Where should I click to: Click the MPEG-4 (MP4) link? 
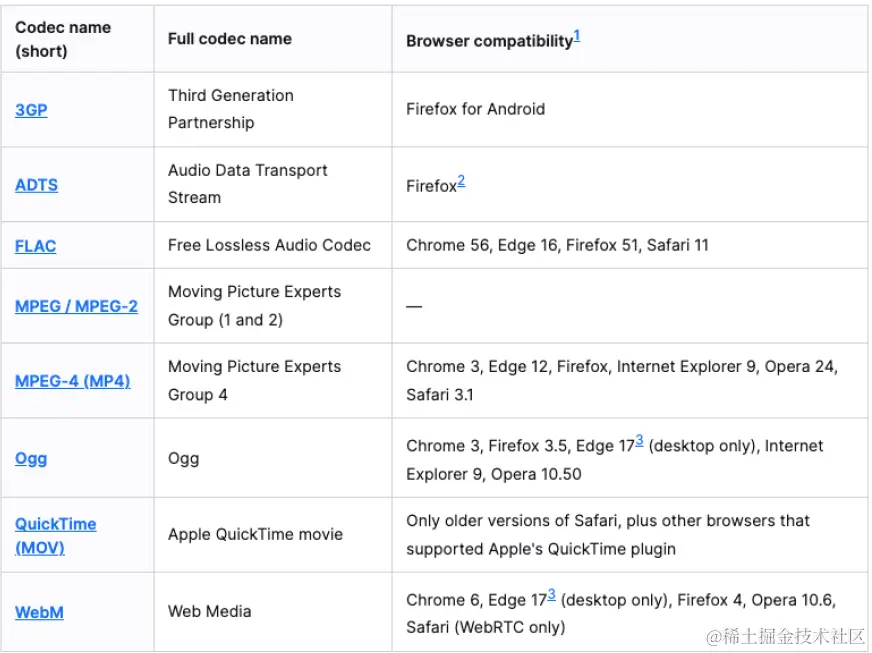(72, 381)
